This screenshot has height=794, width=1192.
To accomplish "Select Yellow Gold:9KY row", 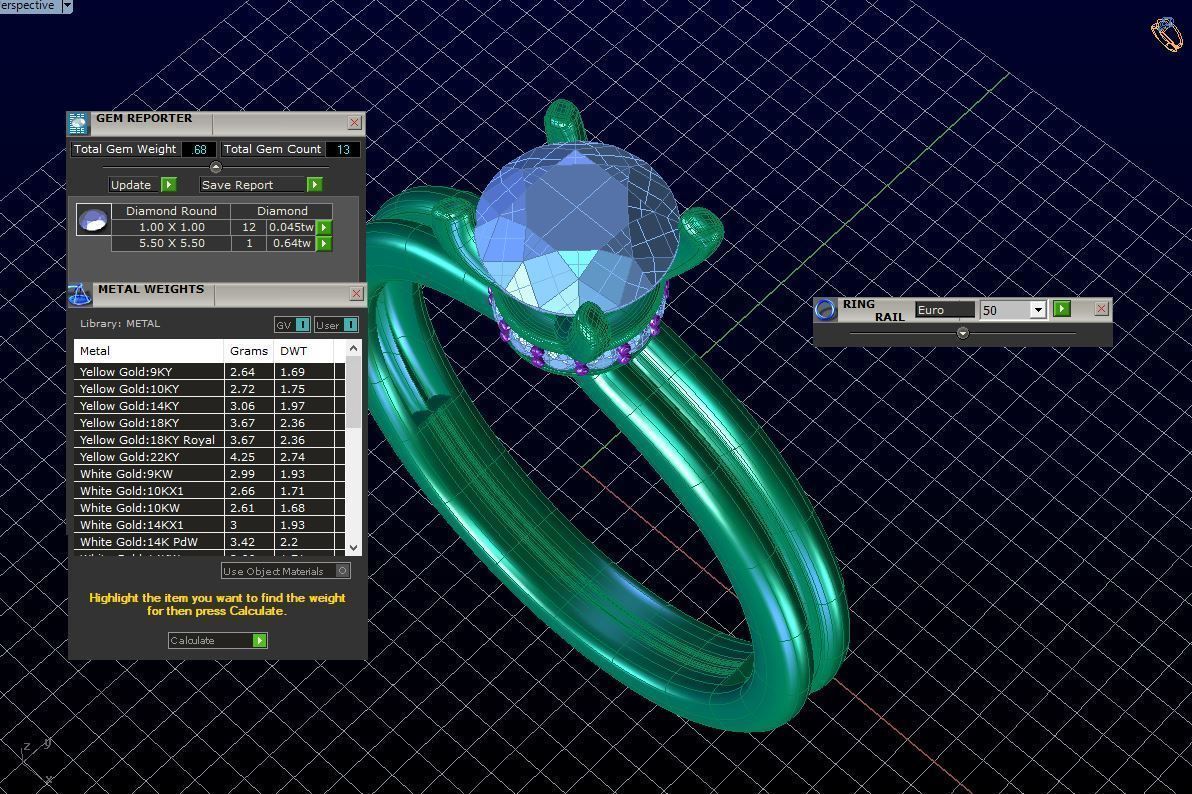I will 209,372.
